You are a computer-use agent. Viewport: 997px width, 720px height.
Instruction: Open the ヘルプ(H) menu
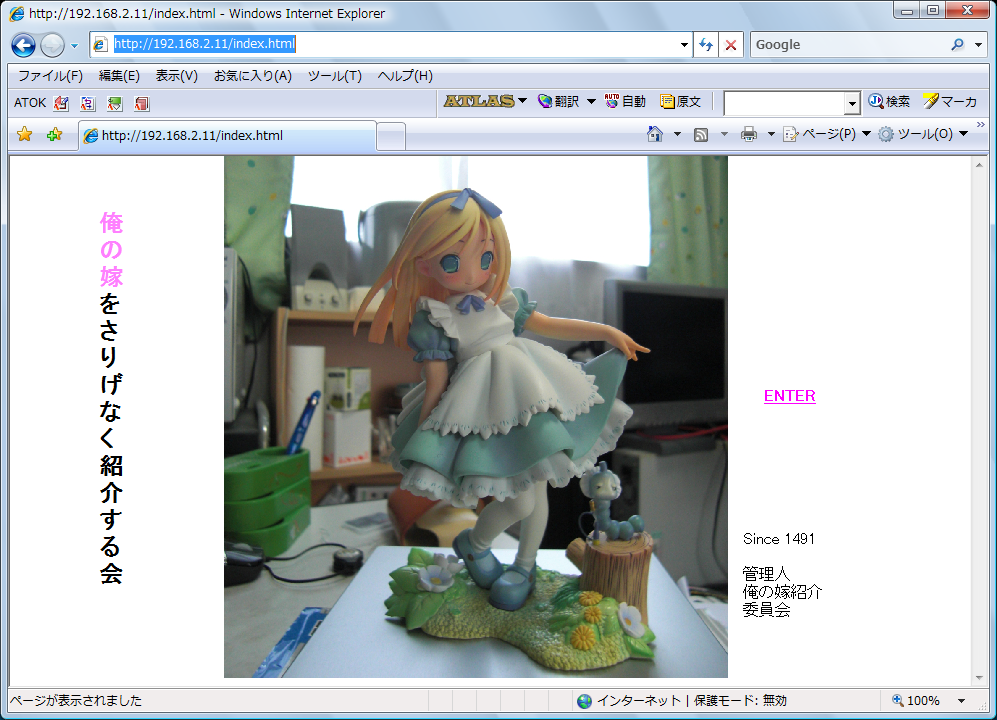[x=405, y=76]
